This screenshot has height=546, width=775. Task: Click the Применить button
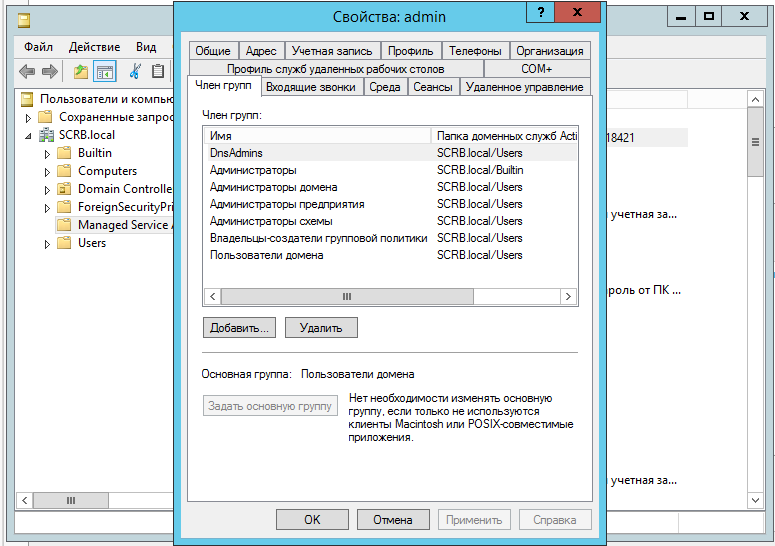[x=474, y=520]
